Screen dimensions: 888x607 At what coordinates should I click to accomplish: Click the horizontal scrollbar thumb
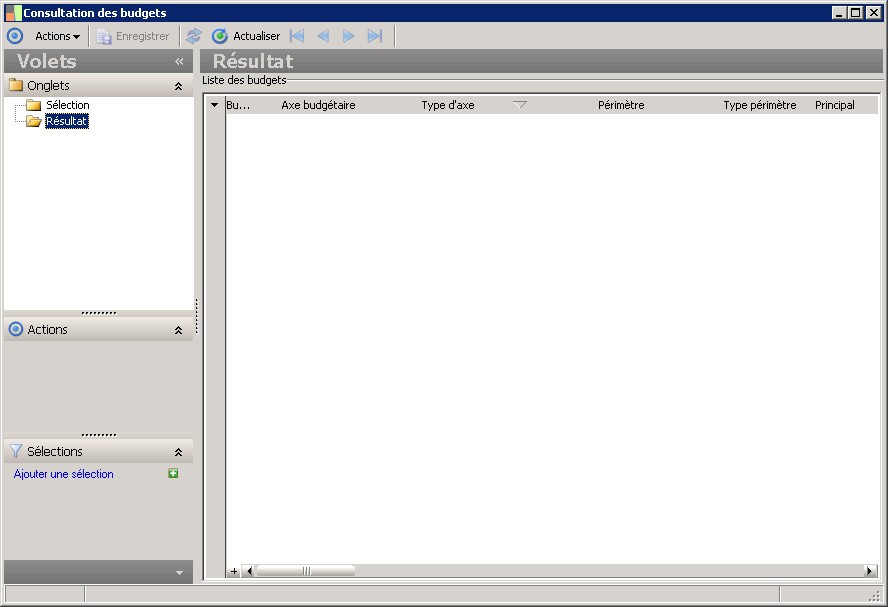coord(306,571)
